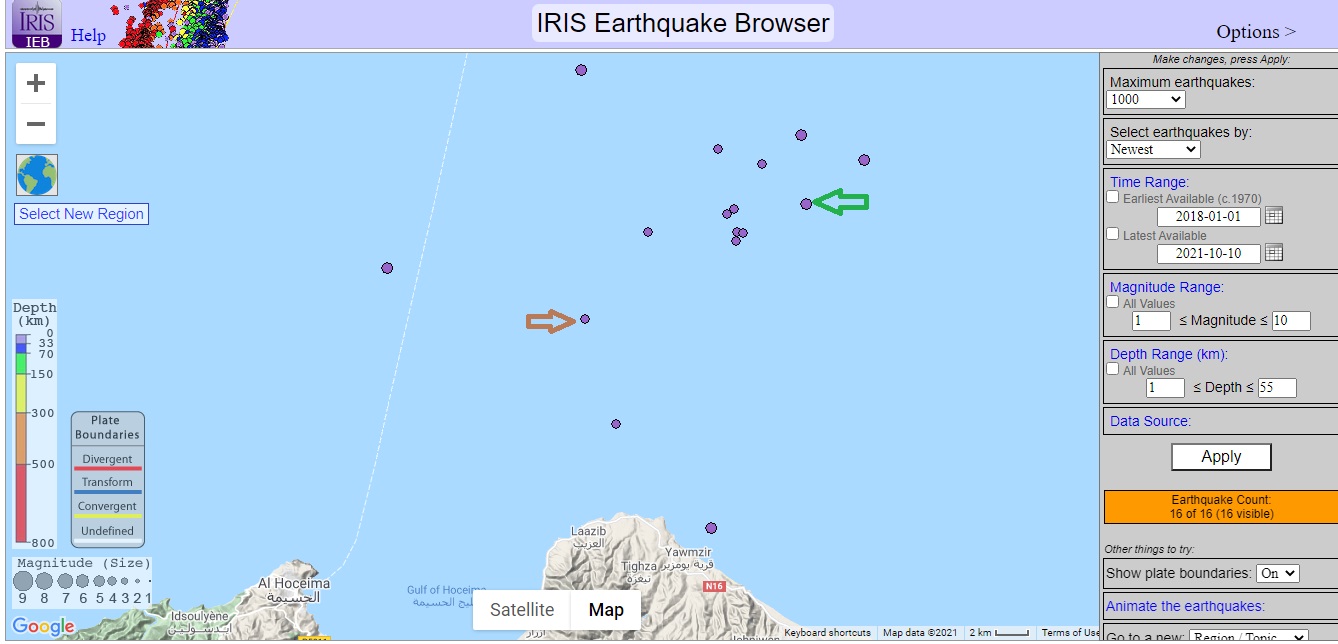Viewport: 1338px width, 644px height.
Task: Switch map to Satellite view
Action: (x=522, y=610)
